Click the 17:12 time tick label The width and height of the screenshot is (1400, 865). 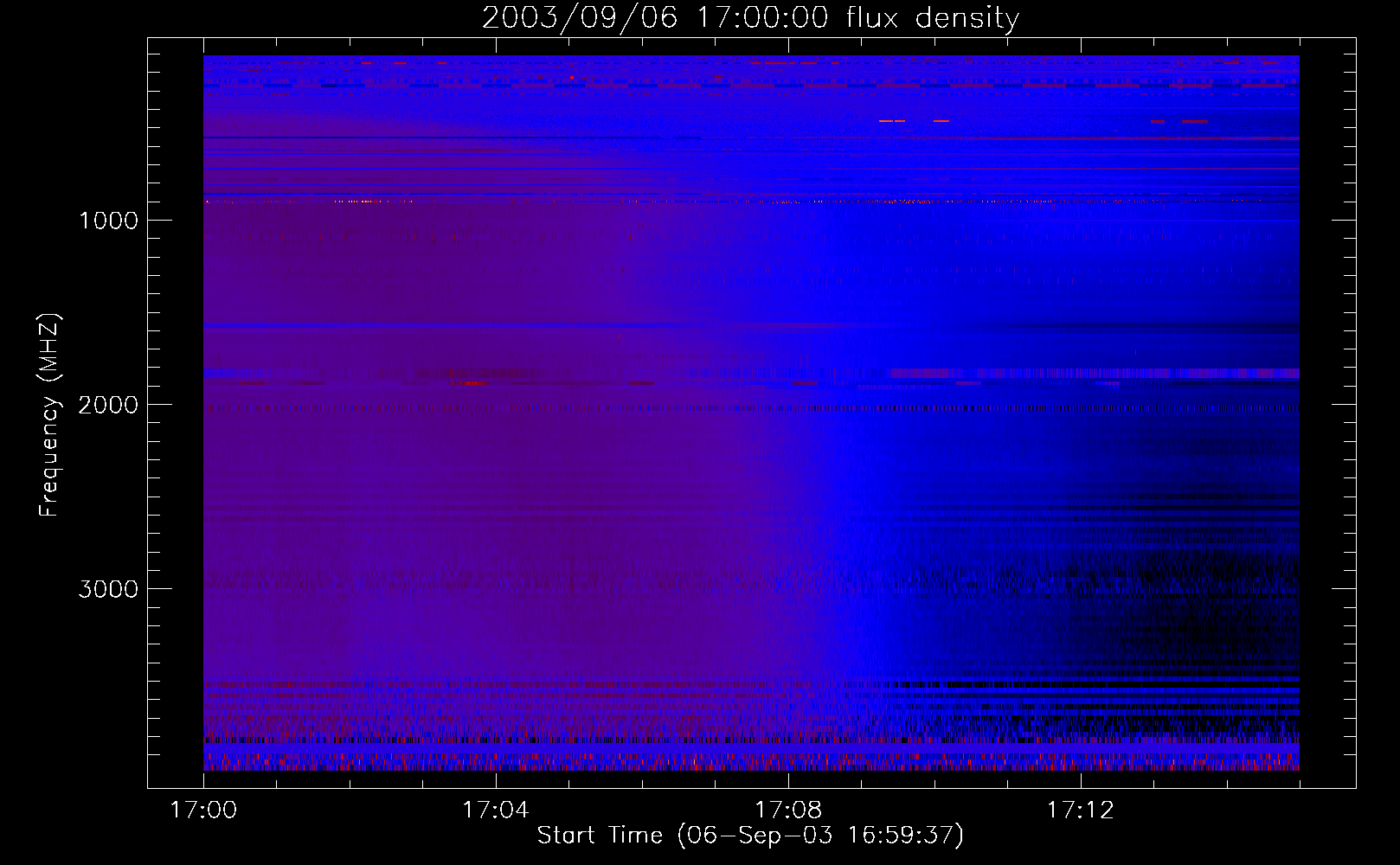tap(1081, 811)
